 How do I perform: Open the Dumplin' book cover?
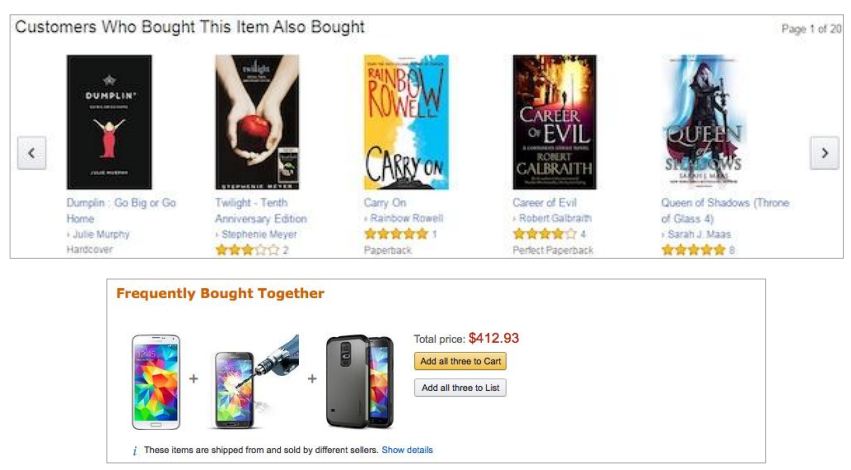[x=109, y=122]
